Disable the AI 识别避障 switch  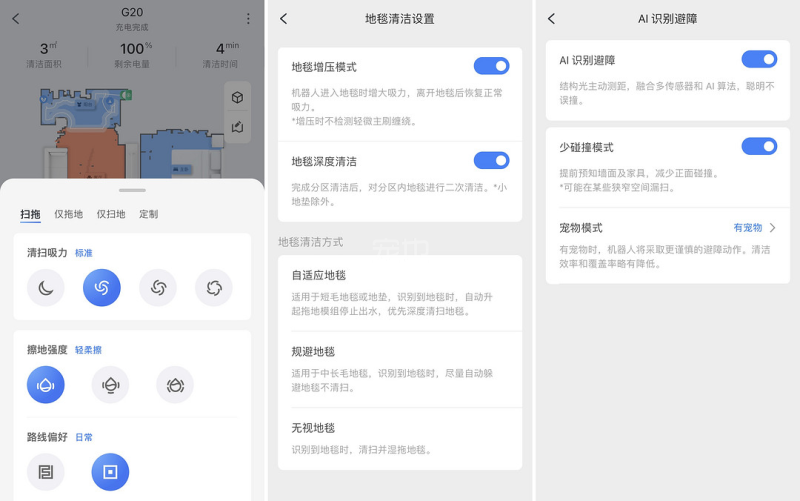[759, 59]
